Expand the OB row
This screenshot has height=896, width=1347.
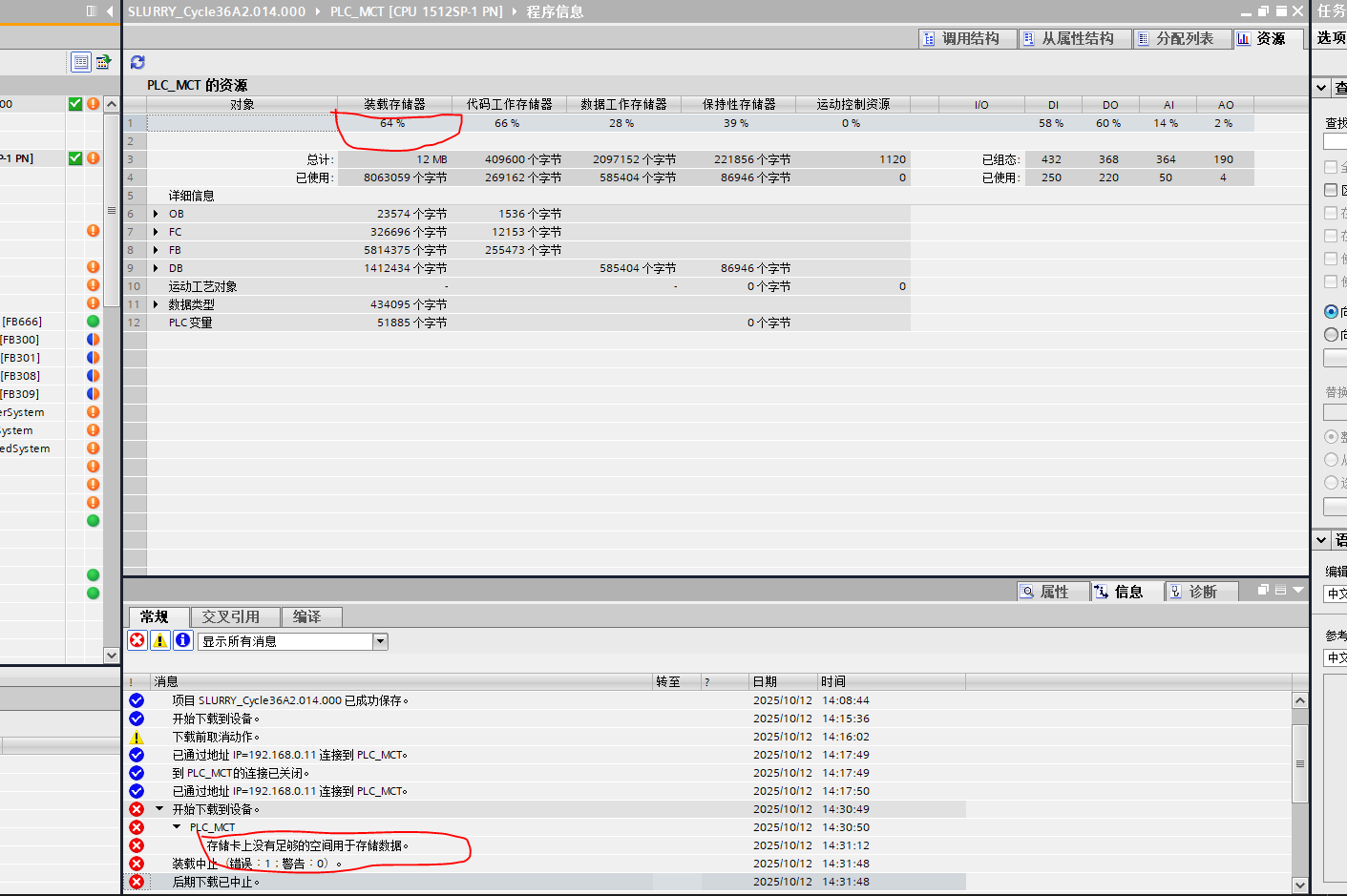click(x=156, y=214)
